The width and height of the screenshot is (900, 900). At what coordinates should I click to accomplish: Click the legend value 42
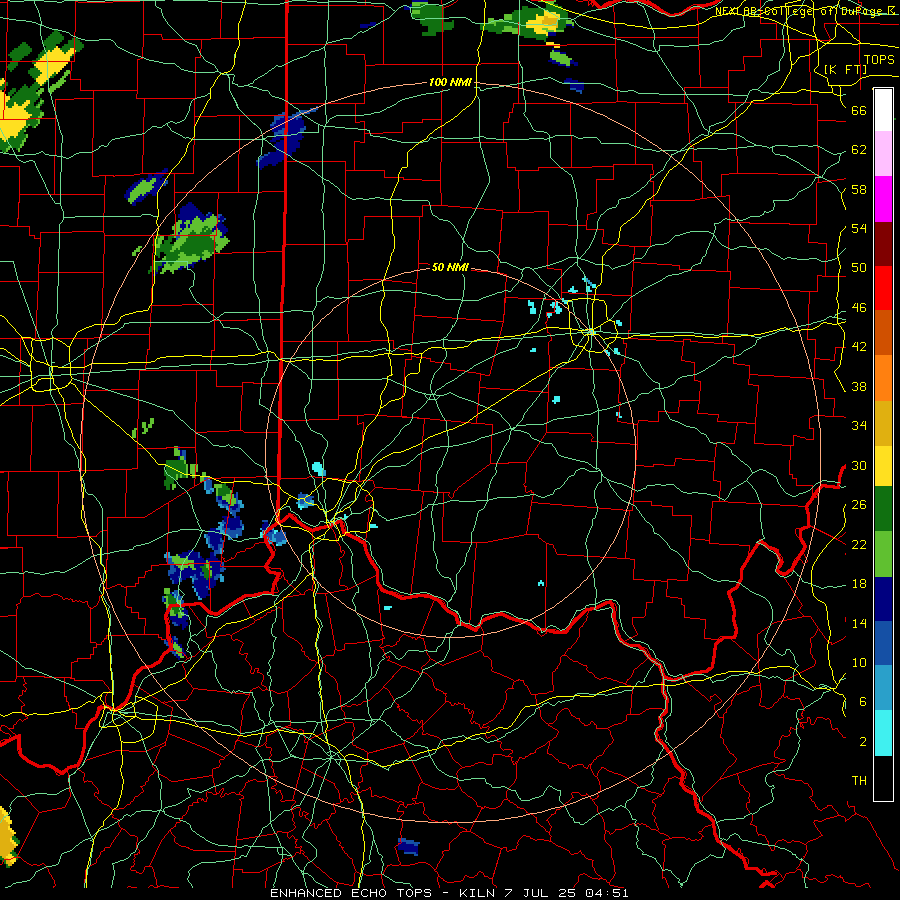tap(859, 347)
